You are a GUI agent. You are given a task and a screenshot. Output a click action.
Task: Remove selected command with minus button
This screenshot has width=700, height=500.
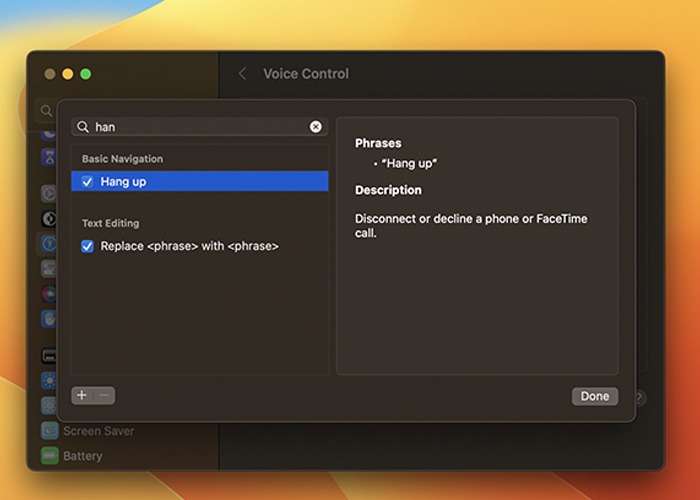click(104, 396)
